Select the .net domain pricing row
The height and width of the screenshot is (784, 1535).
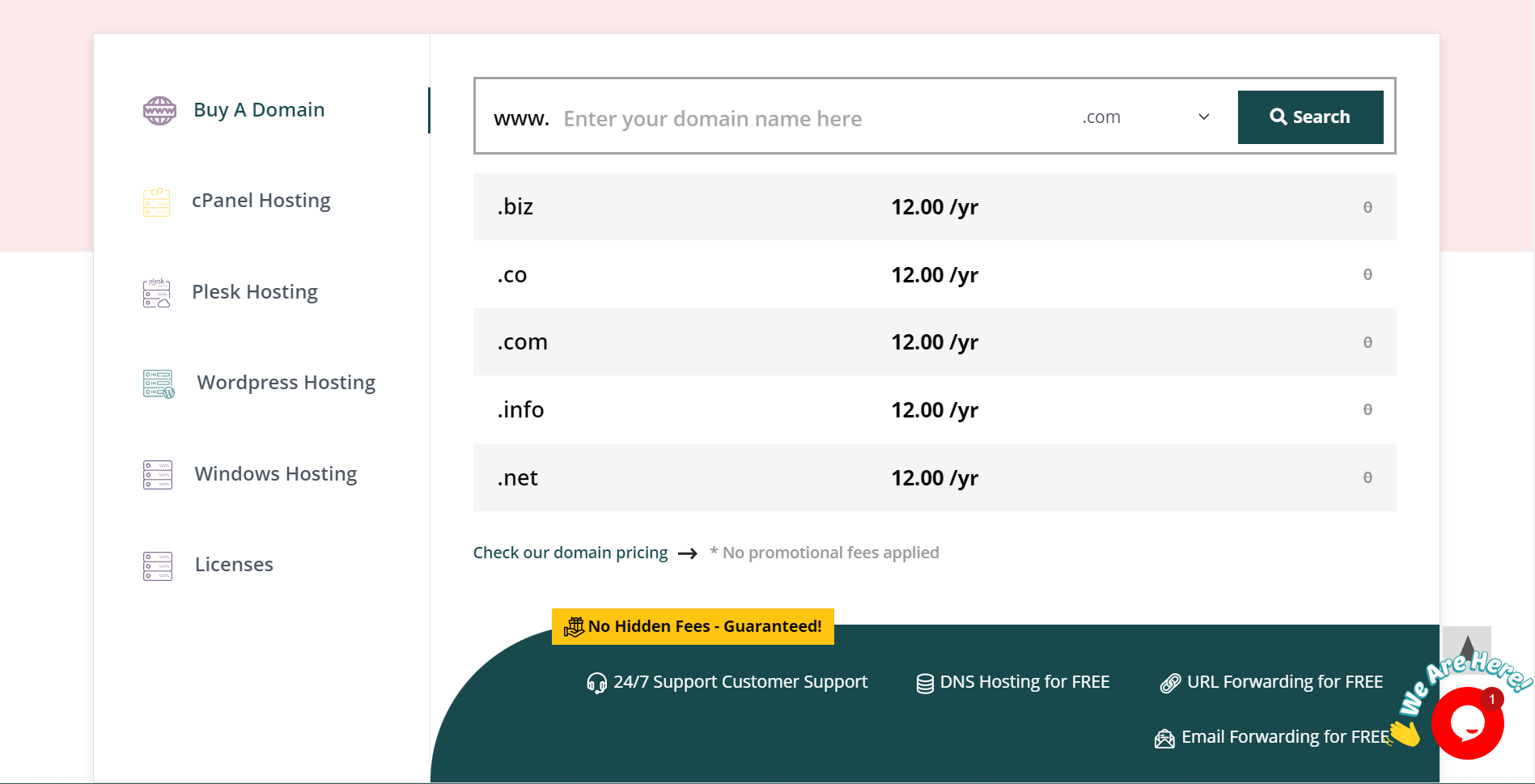(x=934, y=478)
